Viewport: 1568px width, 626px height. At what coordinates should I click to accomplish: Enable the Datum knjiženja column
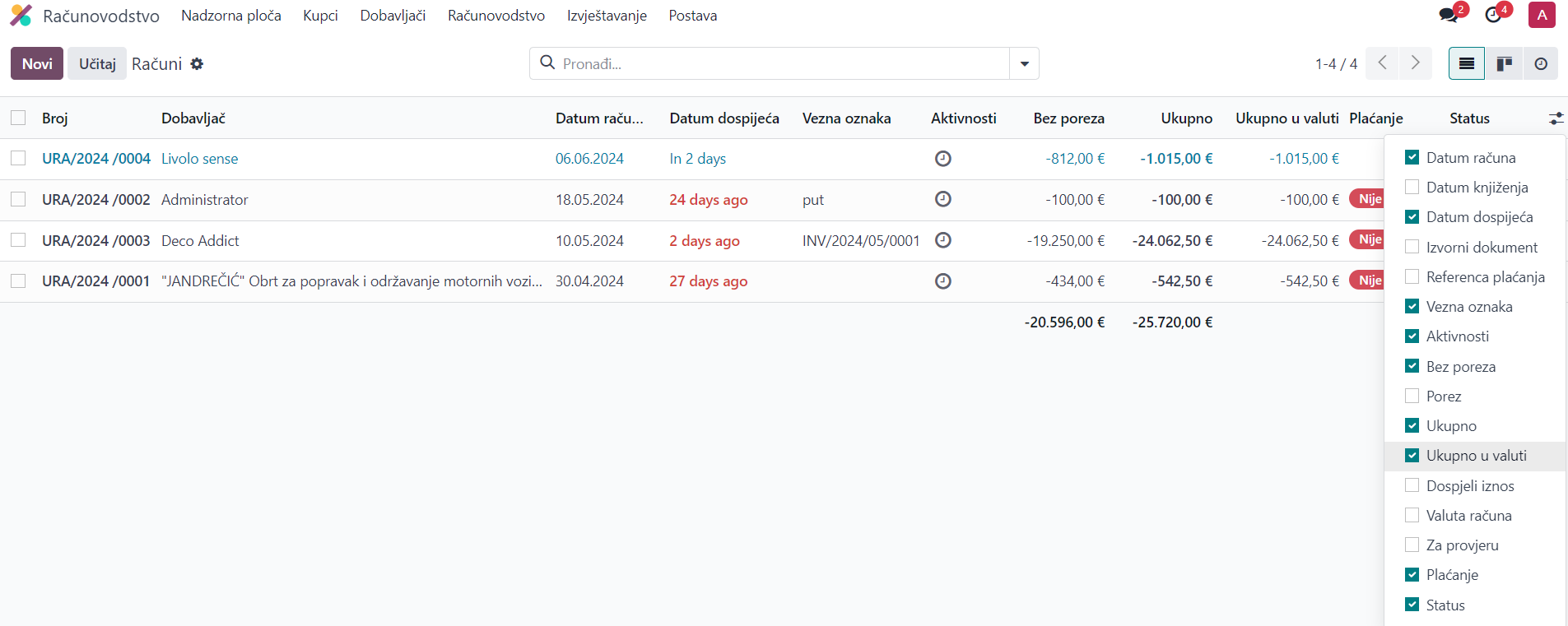1412,188
